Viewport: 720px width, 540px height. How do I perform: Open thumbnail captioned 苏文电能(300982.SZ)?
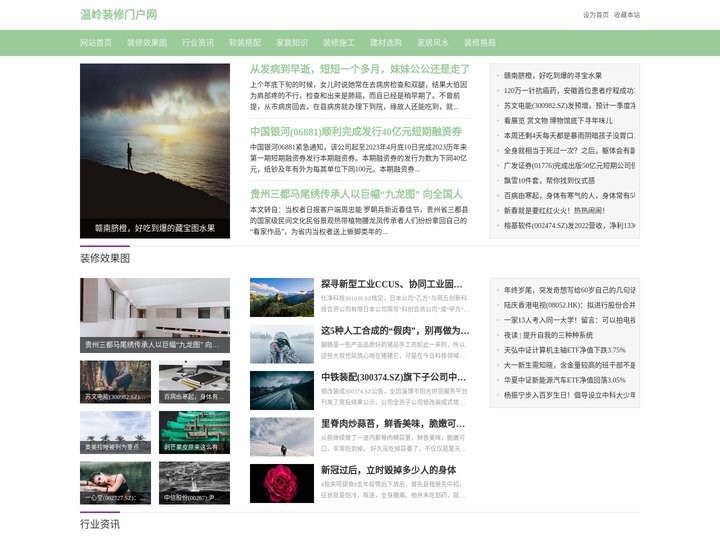[x=115, y=382]
